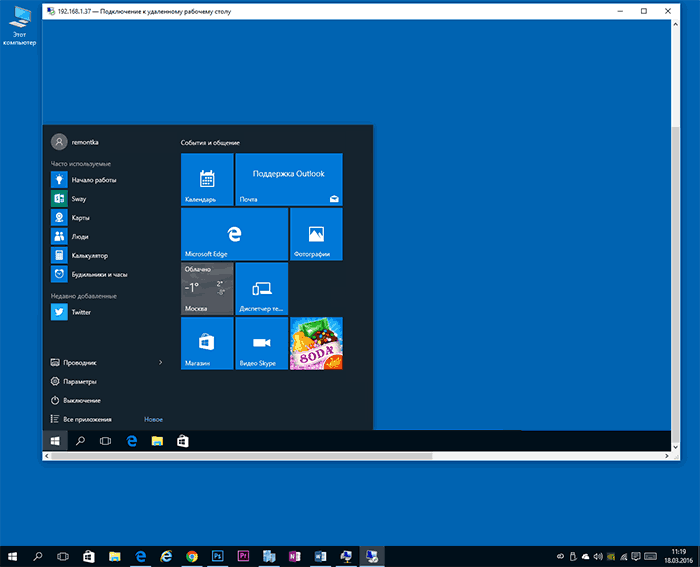Image resolution: width=700 pixels, height=567 pixels.
Task: Open the weather tile showing Москва
Action: pos(207,289)
